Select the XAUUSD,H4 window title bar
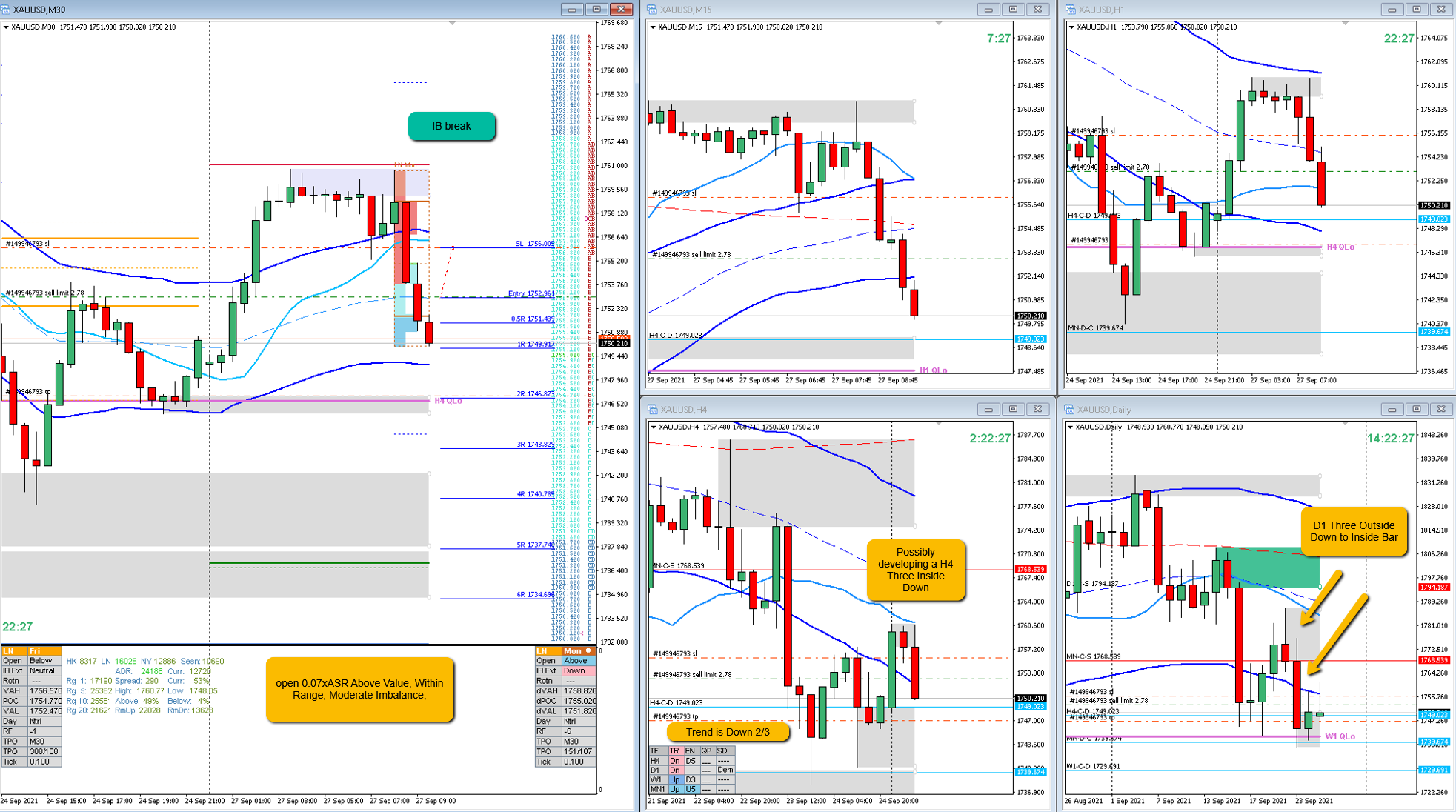 815,409
